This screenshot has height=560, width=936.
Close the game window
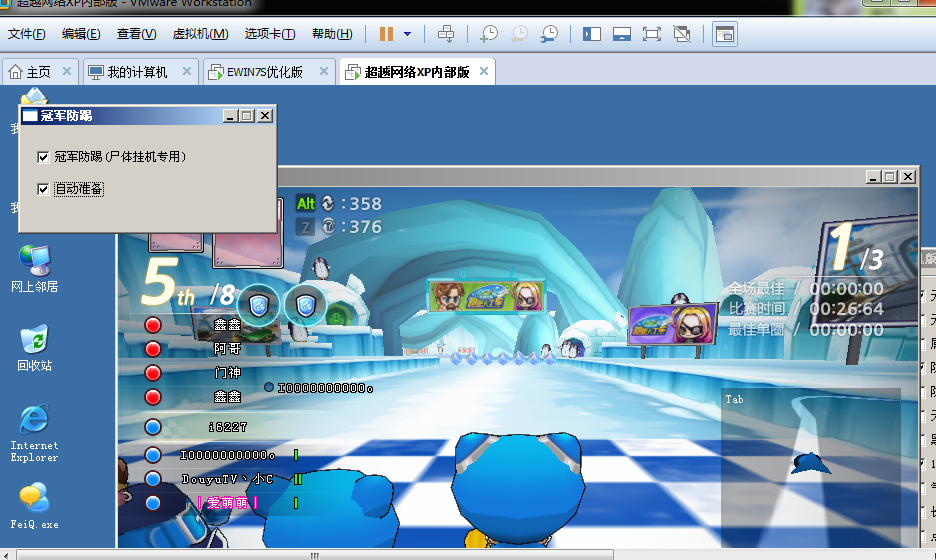908,177
